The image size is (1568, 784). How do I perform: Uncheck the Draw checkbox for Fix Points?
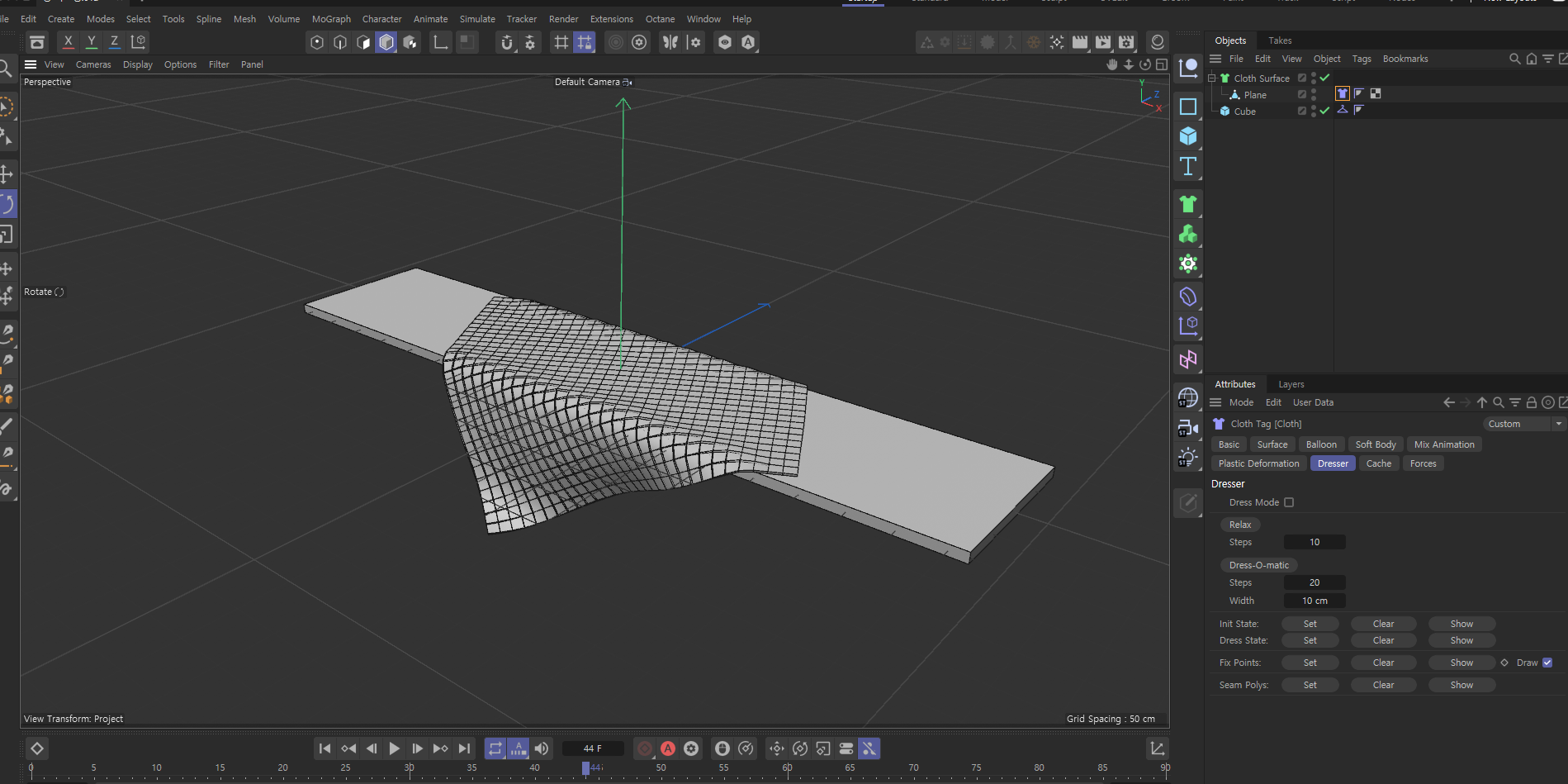pos(1547,663)
